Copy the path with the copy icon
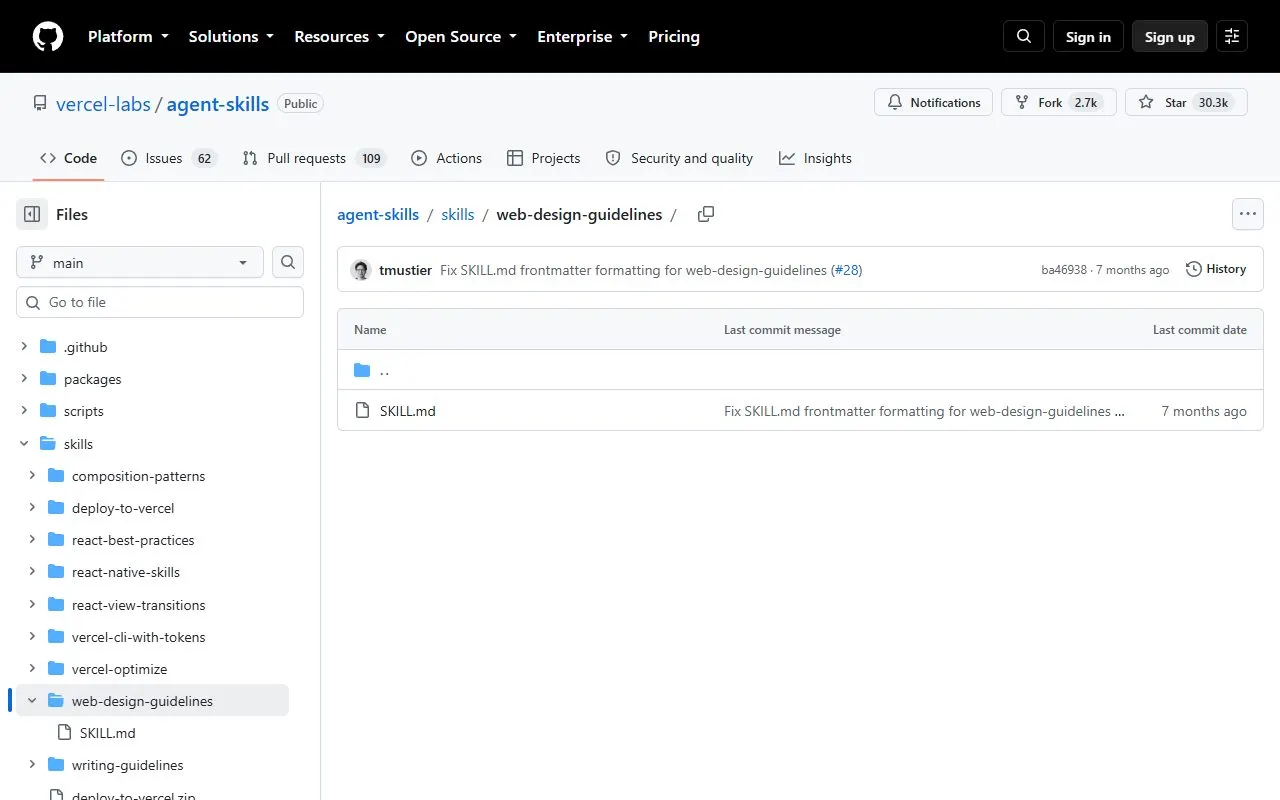This screenshot has height=800, width=1280. (706, 214)
